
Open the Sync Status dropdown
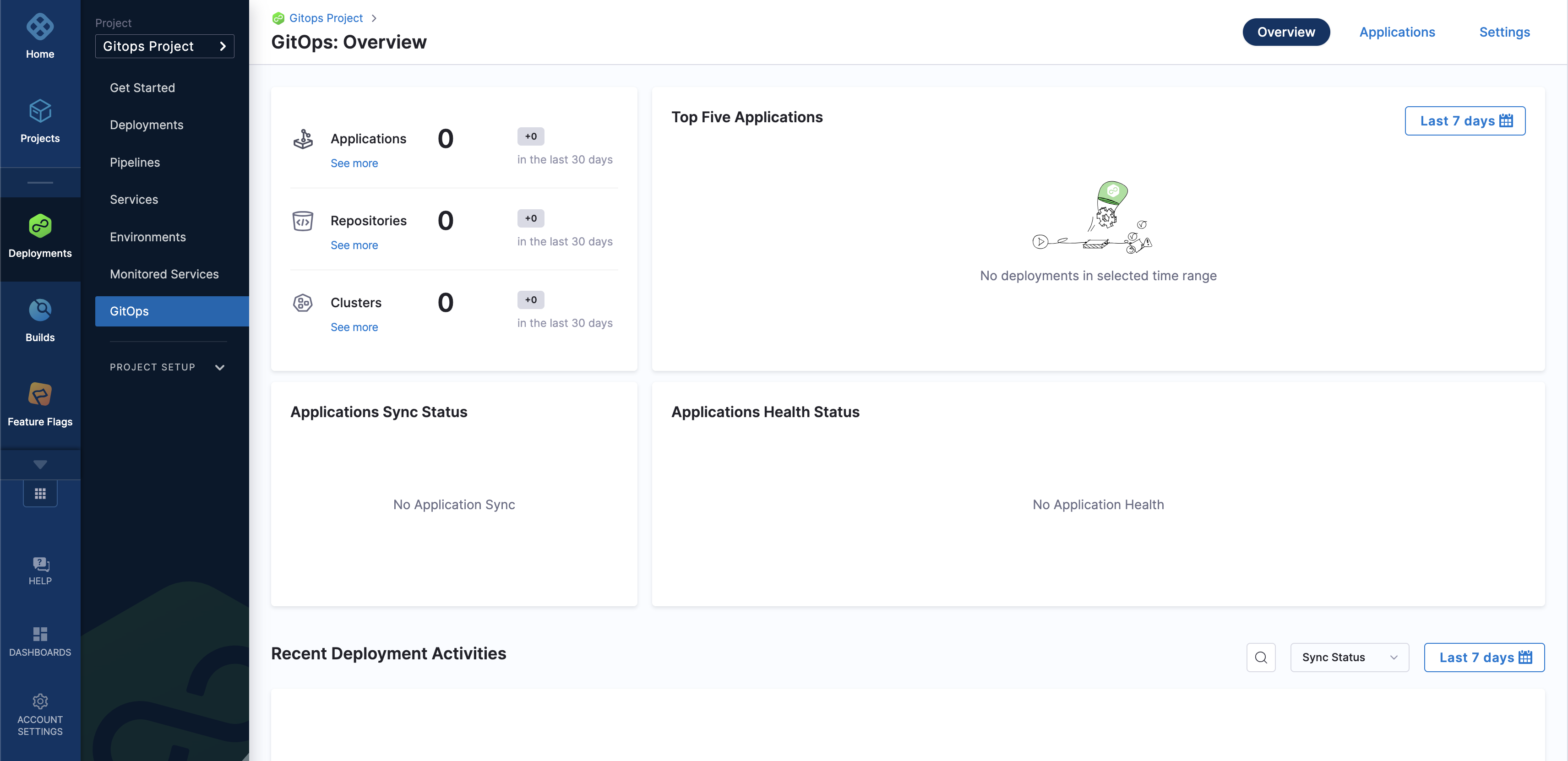(x=1349, y=657)
